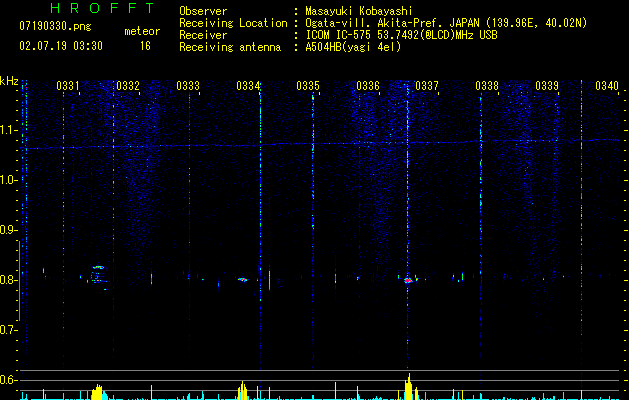Click the 0340 time marker
The height and width of the screenshot is (400, 629).
(x=607, y=86)
